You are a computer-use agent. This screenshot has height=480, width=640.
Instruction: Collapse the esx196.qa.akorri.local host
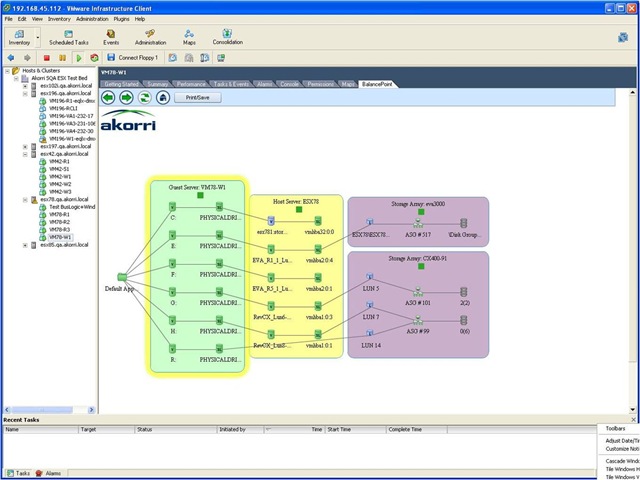(25, 93)
